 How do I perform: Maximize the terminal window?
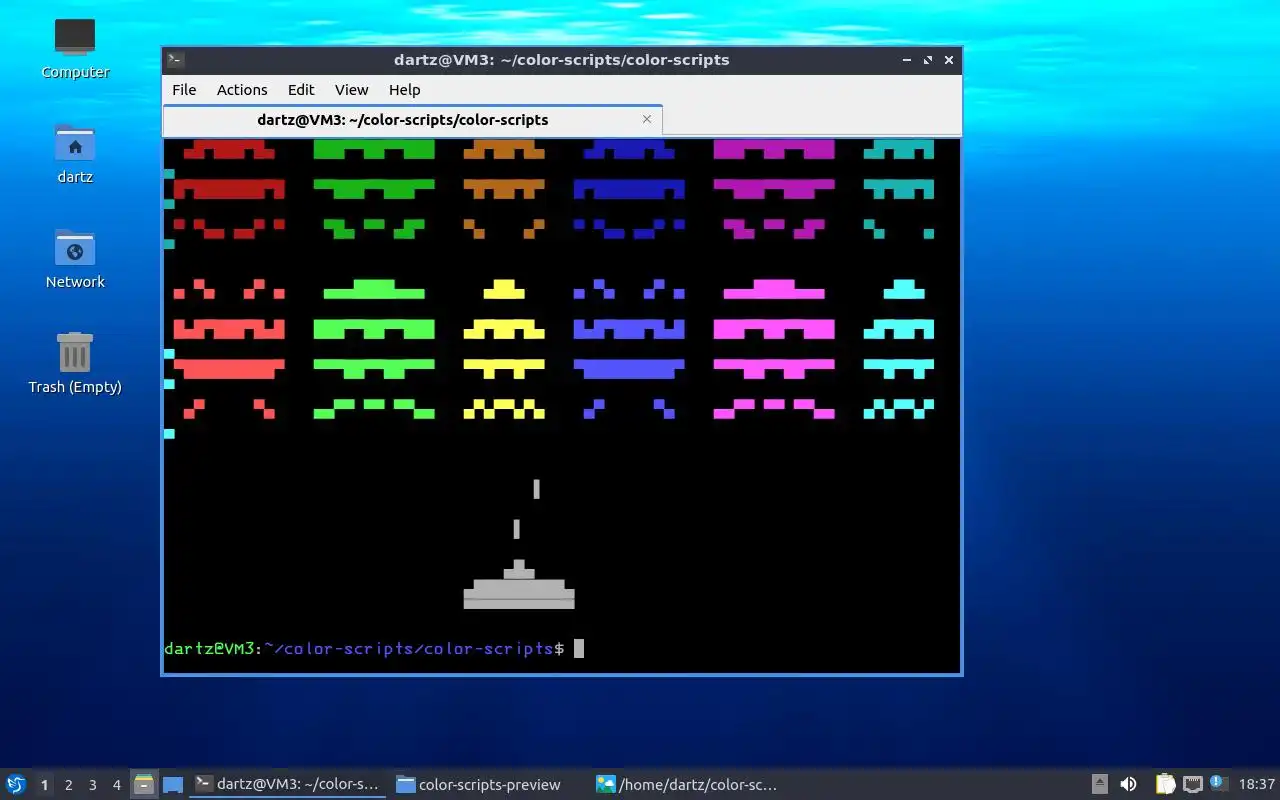tap(928, 60)
